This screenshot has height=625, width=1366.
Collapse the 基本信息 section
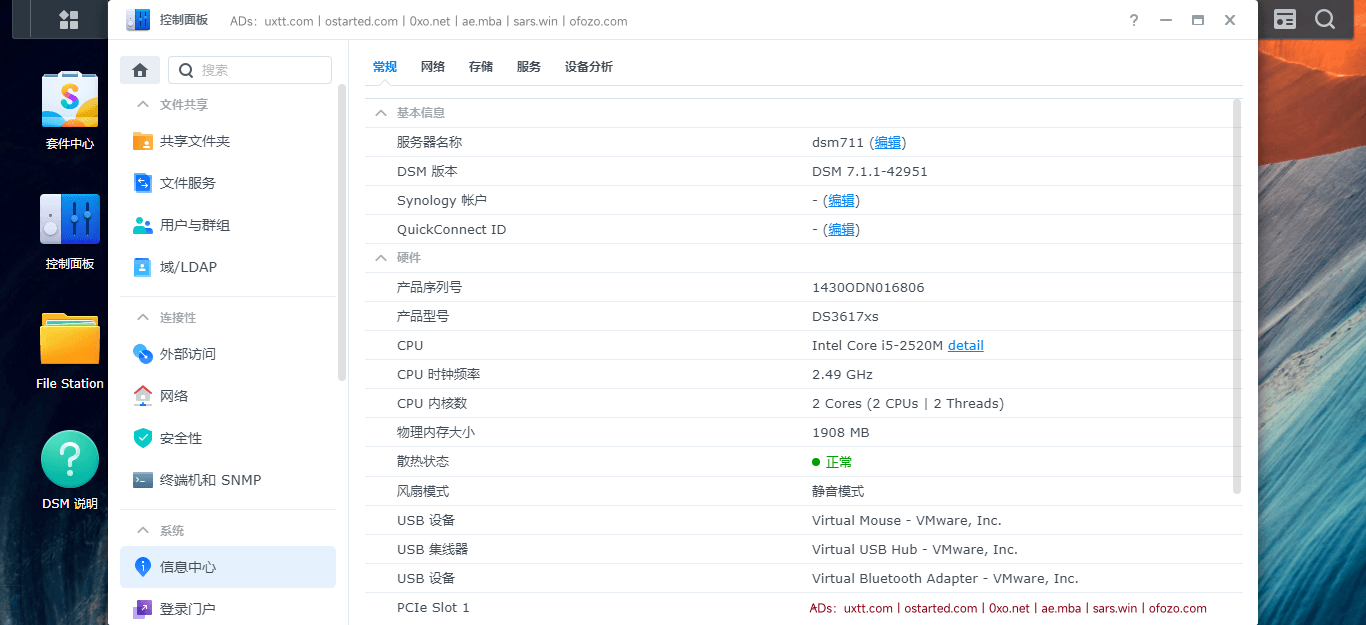click(x=380, y=113)
